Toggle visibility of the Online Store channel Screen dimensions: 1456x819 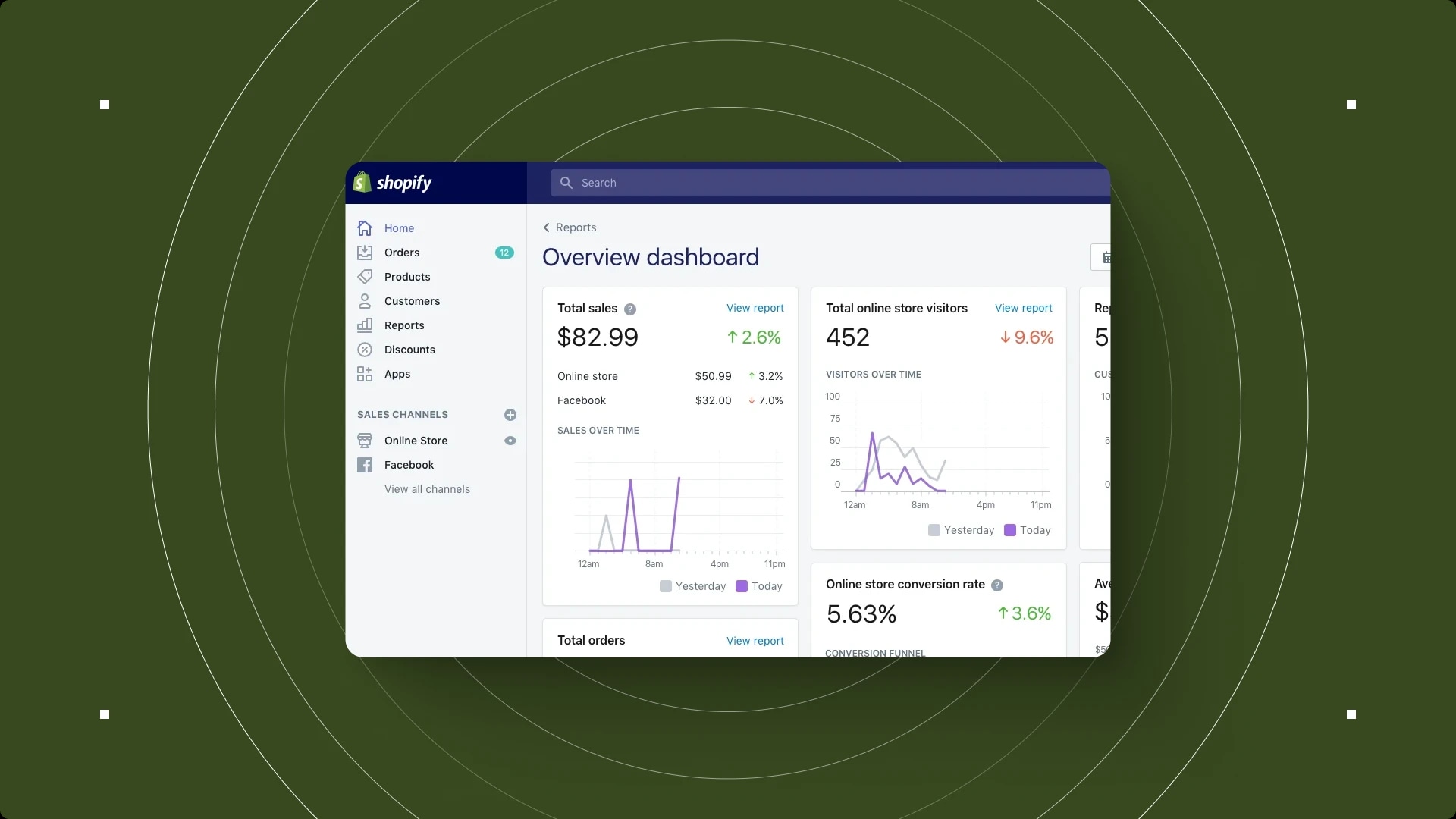(510, 440)
